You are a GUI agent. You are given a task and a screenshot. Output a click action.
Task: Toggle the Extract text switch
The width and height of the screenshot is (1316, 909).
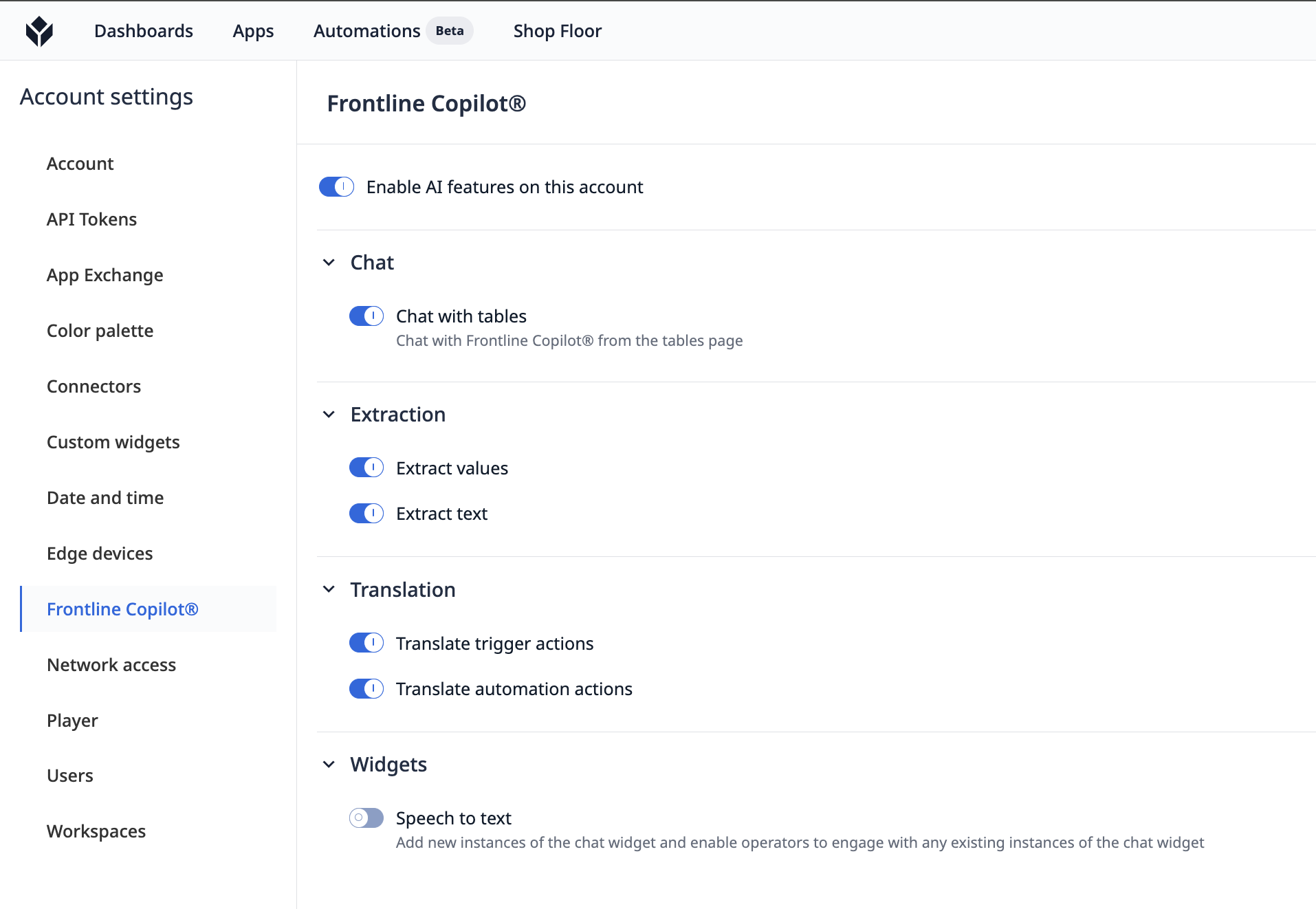(366, 513)
